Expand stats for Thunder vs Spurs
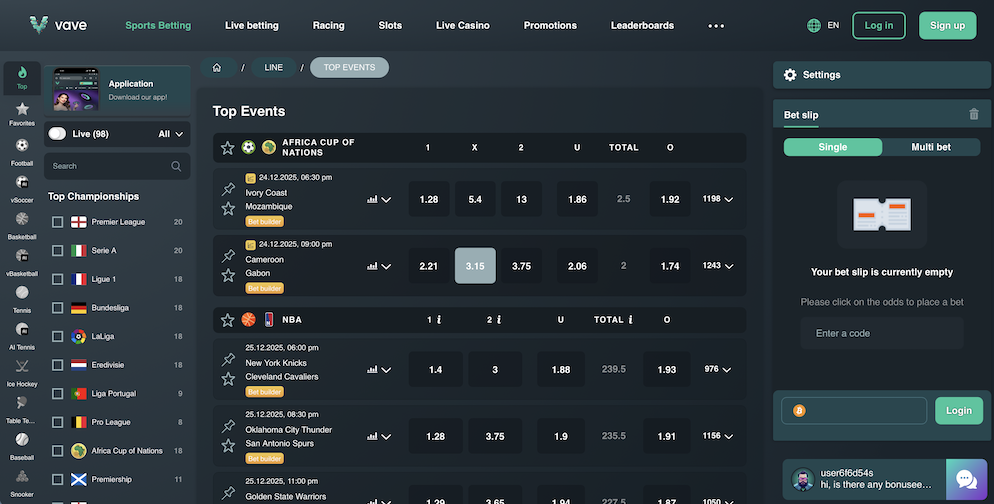The image size is (994, 504). pyautogui.click(x=379, y=436)
